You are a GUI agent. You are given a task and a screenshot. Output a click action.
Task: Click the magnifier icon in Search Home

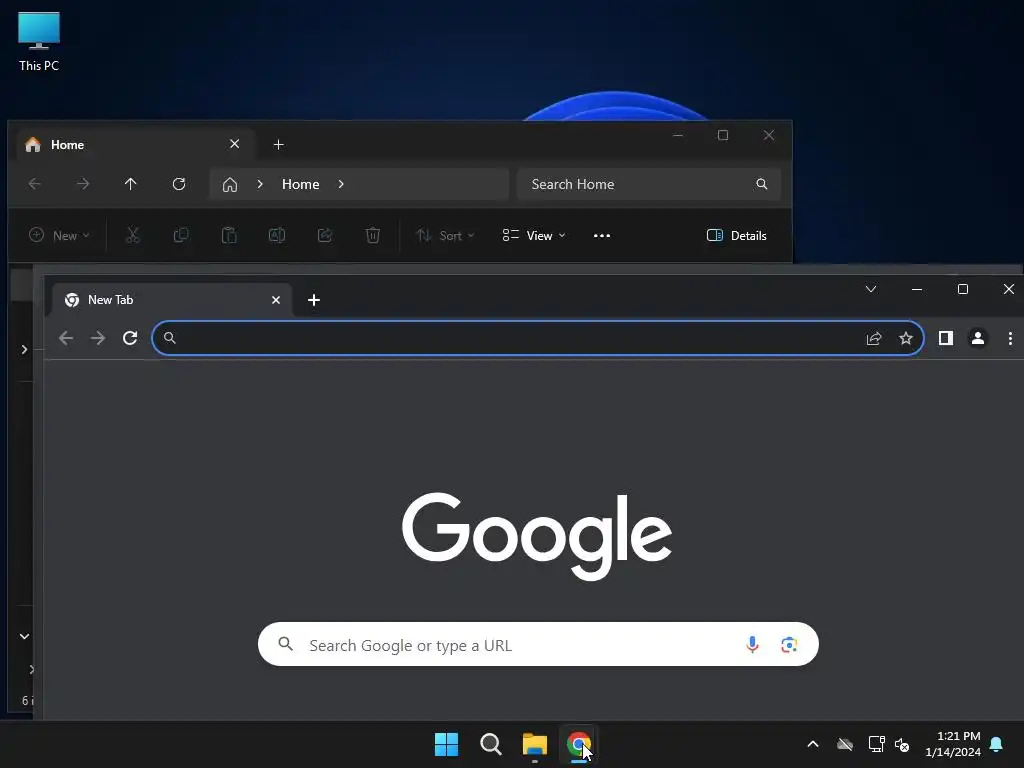click(761, 184)
